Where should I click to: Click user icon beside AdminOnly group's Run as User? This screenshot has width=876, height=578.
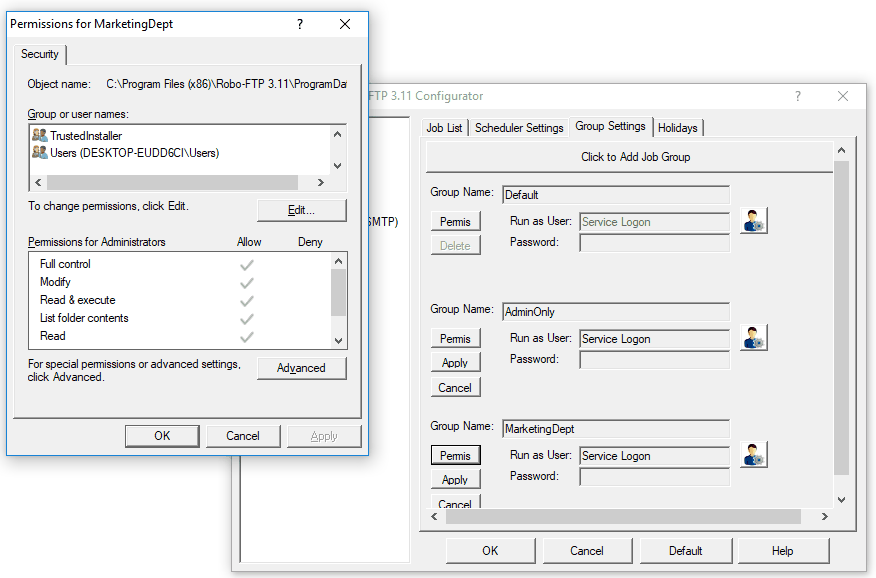coord(754,338)
